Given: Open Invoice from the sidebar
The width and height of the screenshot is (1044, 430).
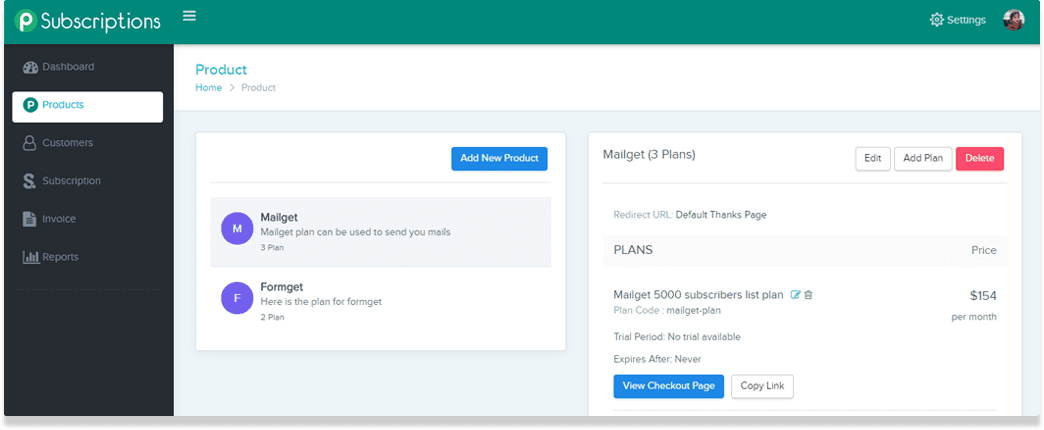Looking at the screenshot, I should tap(58, 219).
